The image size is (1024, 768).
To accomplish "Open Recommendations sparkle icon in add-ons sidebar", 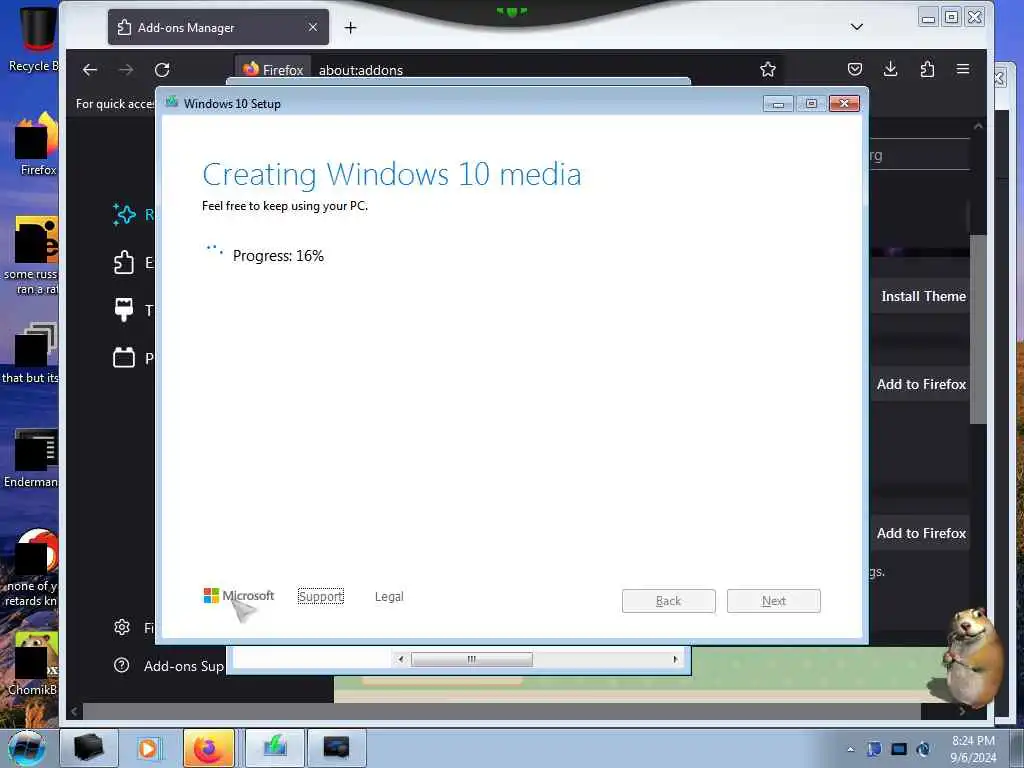I will coord(124,214).
